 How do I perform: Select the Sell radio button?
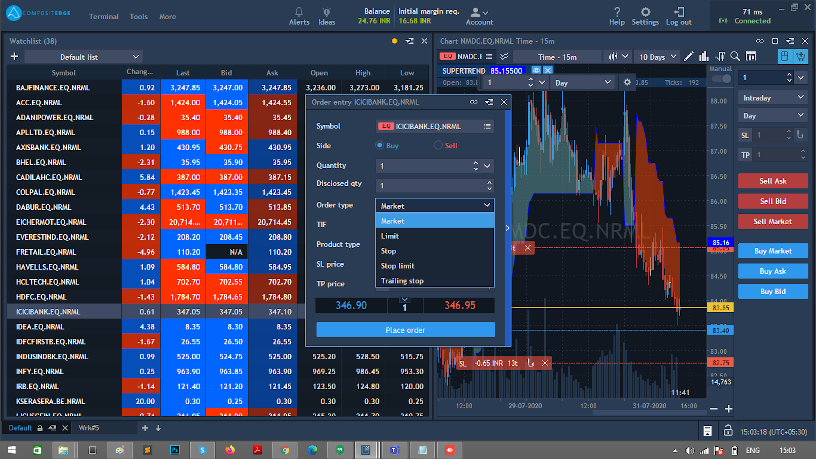[x=438, y=146]
